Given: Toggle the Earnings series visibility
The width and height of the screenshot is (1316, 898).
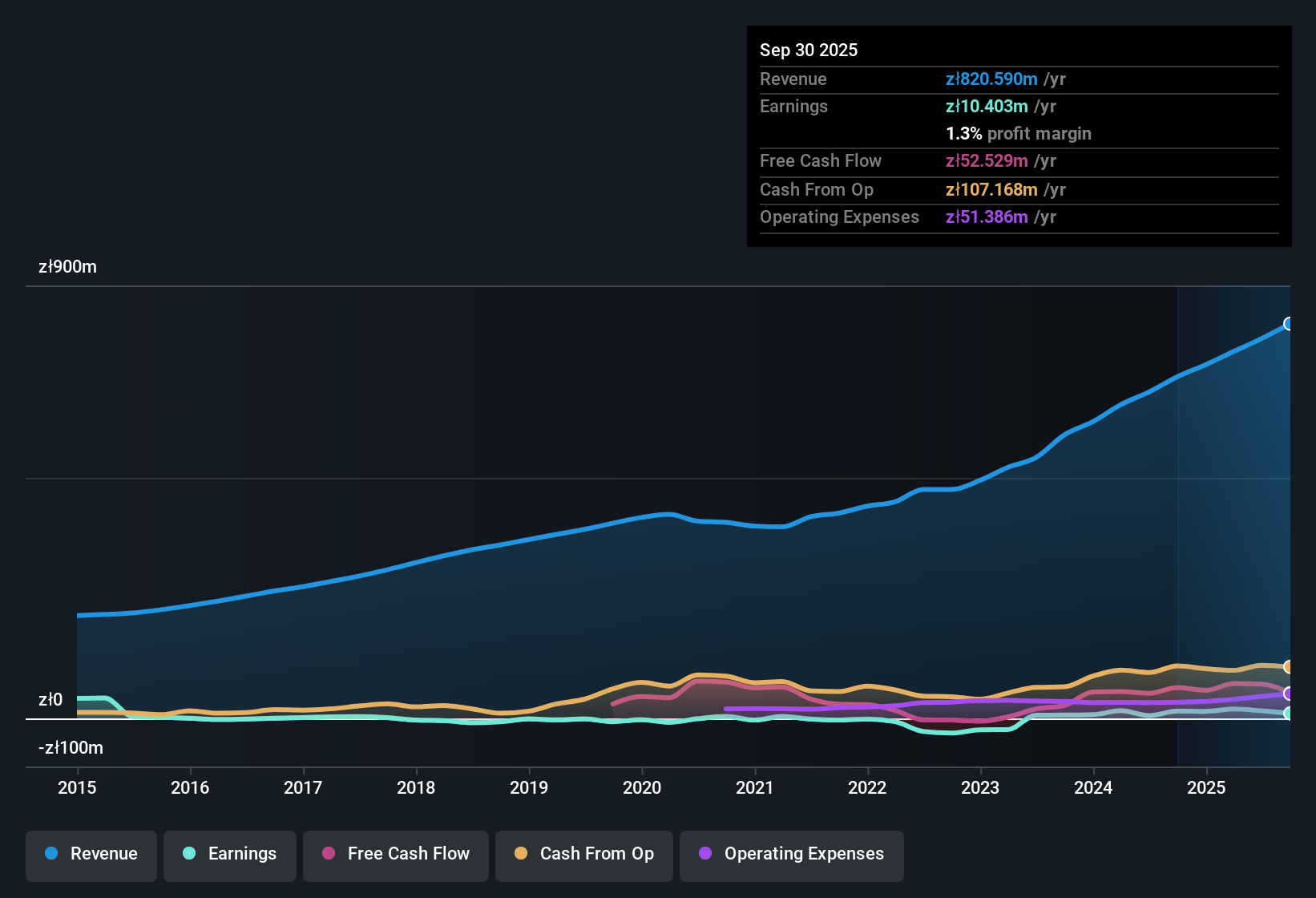Looking at the screenshot, I should pos(230,854).
